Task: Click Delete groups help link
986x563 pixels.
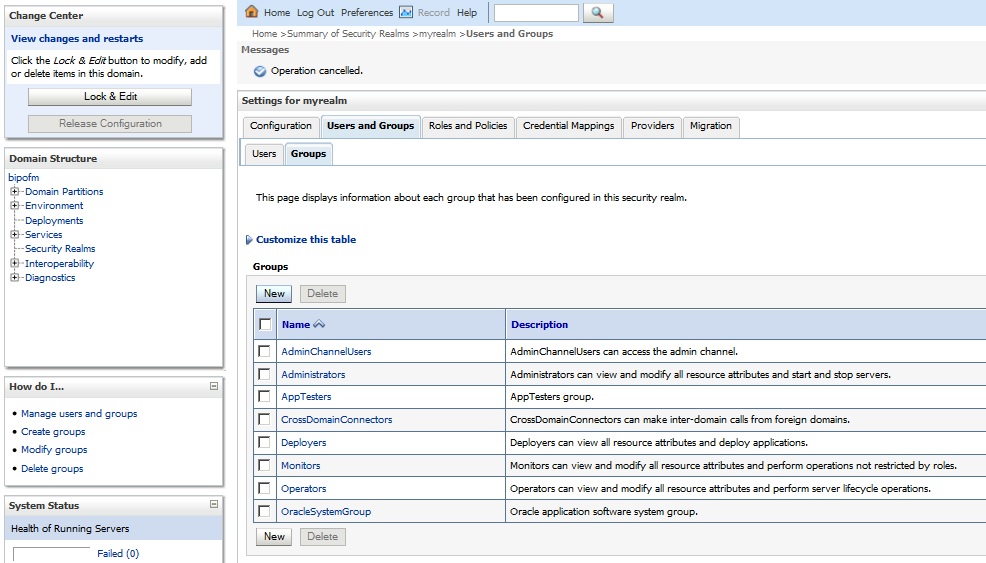Action: tap(52, 469)
